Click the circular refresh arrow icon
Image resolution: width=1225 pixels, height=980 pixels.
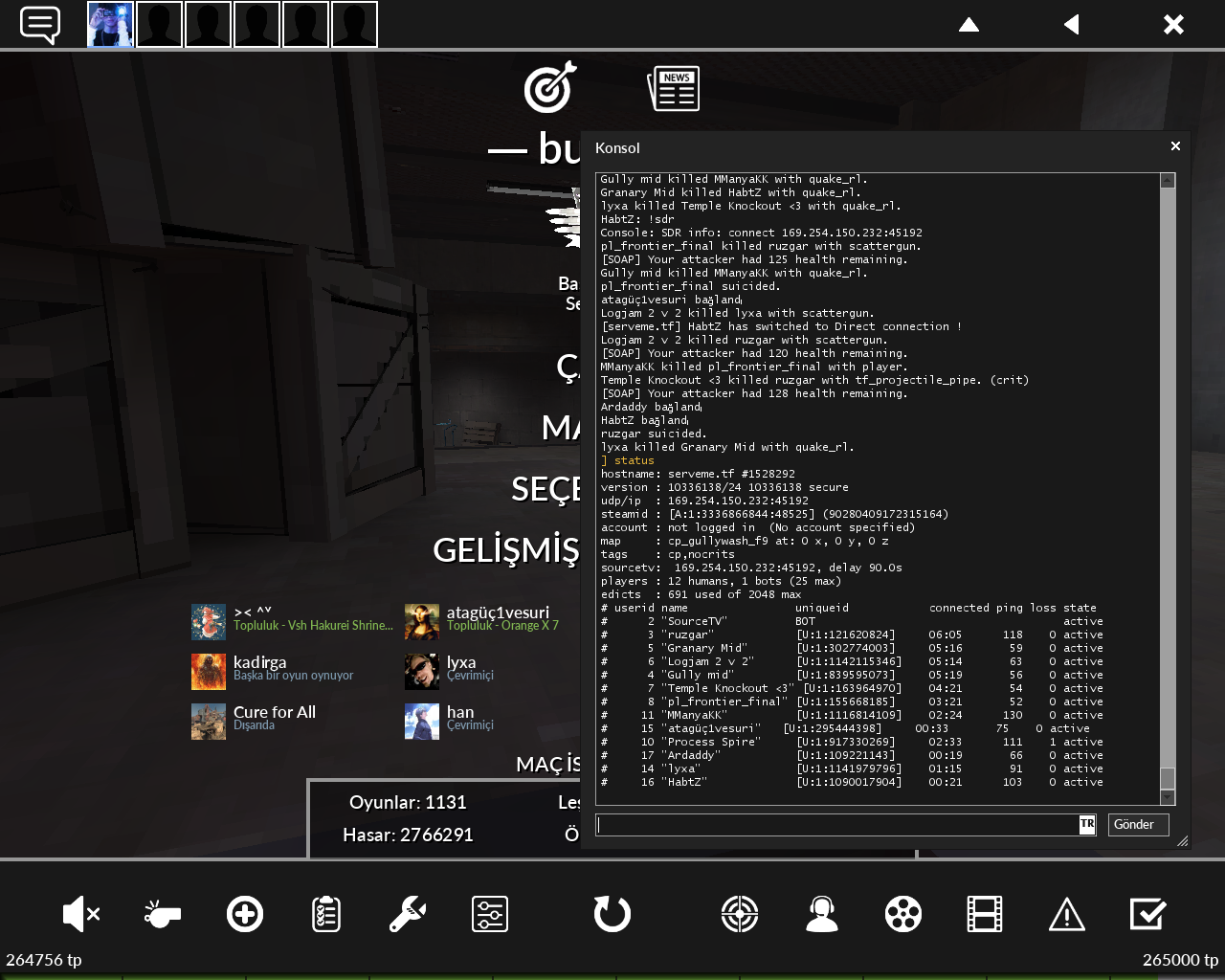click(x=612, y=914)
